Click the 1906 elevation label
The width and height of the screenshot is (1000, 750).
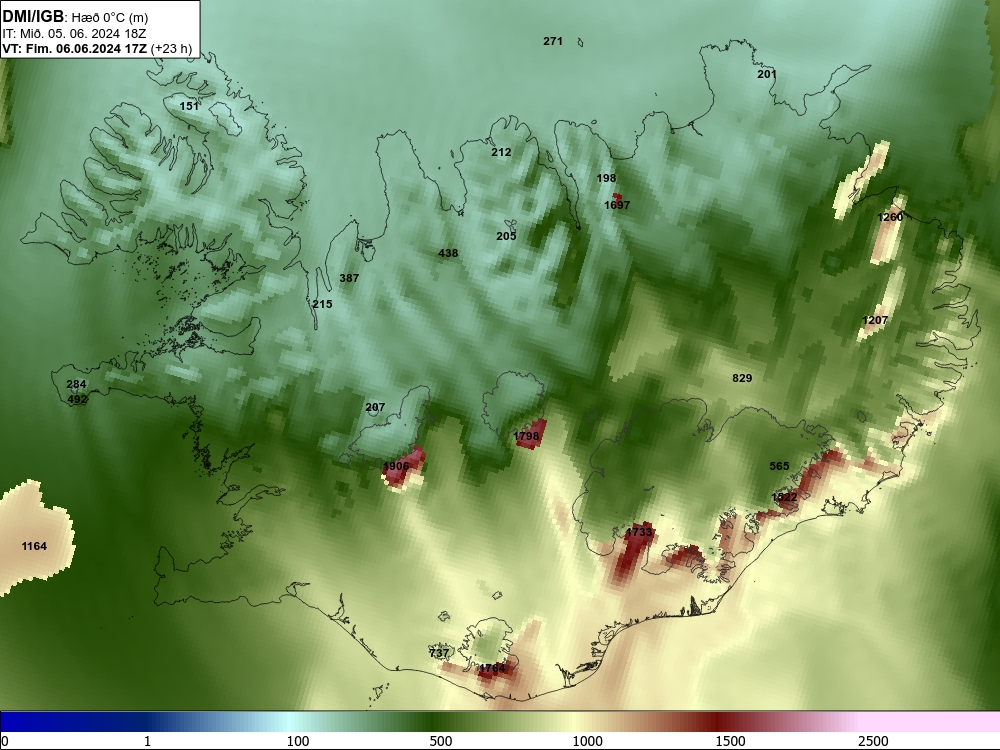click(x=396, y=466)
